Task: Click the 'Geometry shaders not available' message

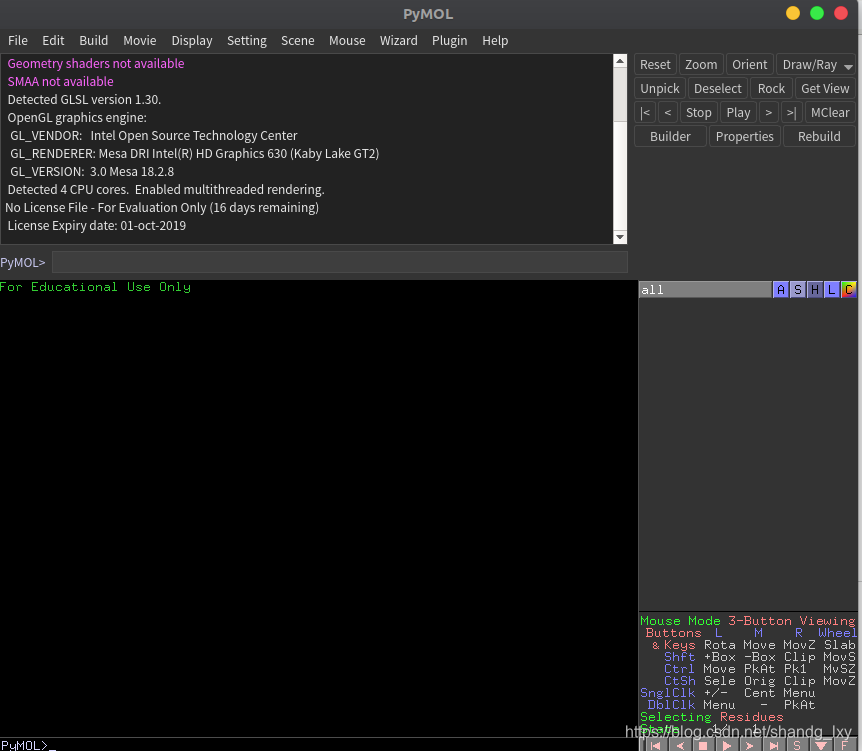Action: (x=96, y=64)
